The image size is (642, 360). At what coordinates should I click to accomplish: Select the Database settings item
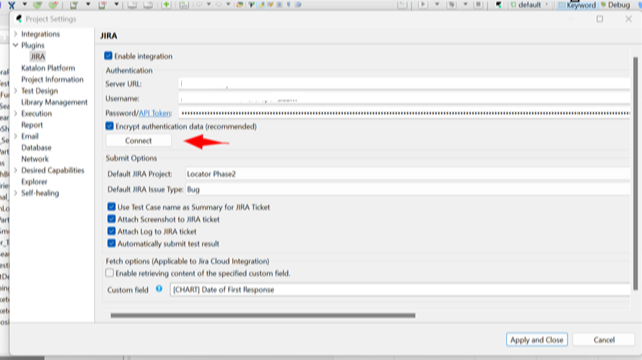(36, 147)
